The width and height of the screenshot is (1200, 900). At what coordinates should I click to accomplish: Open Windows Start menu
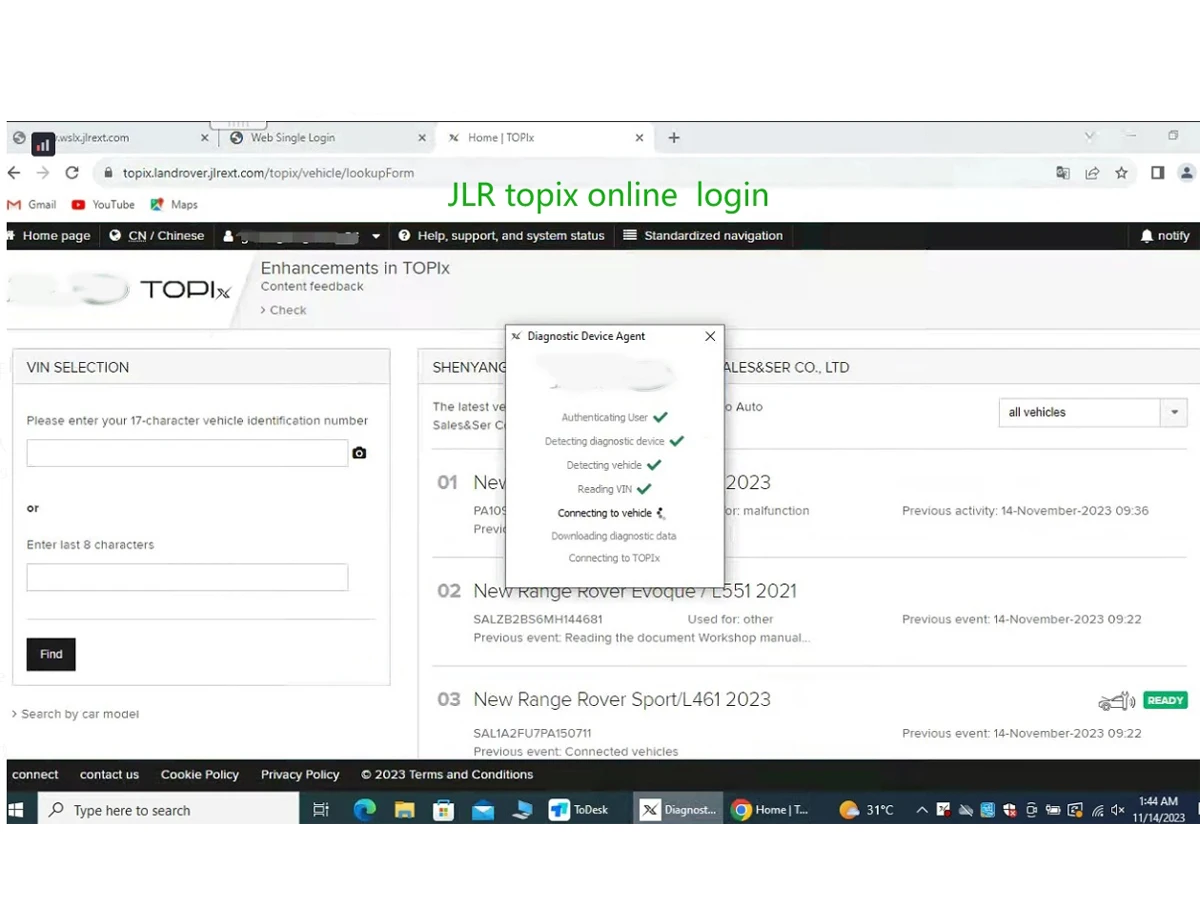(x=16, y=810)
